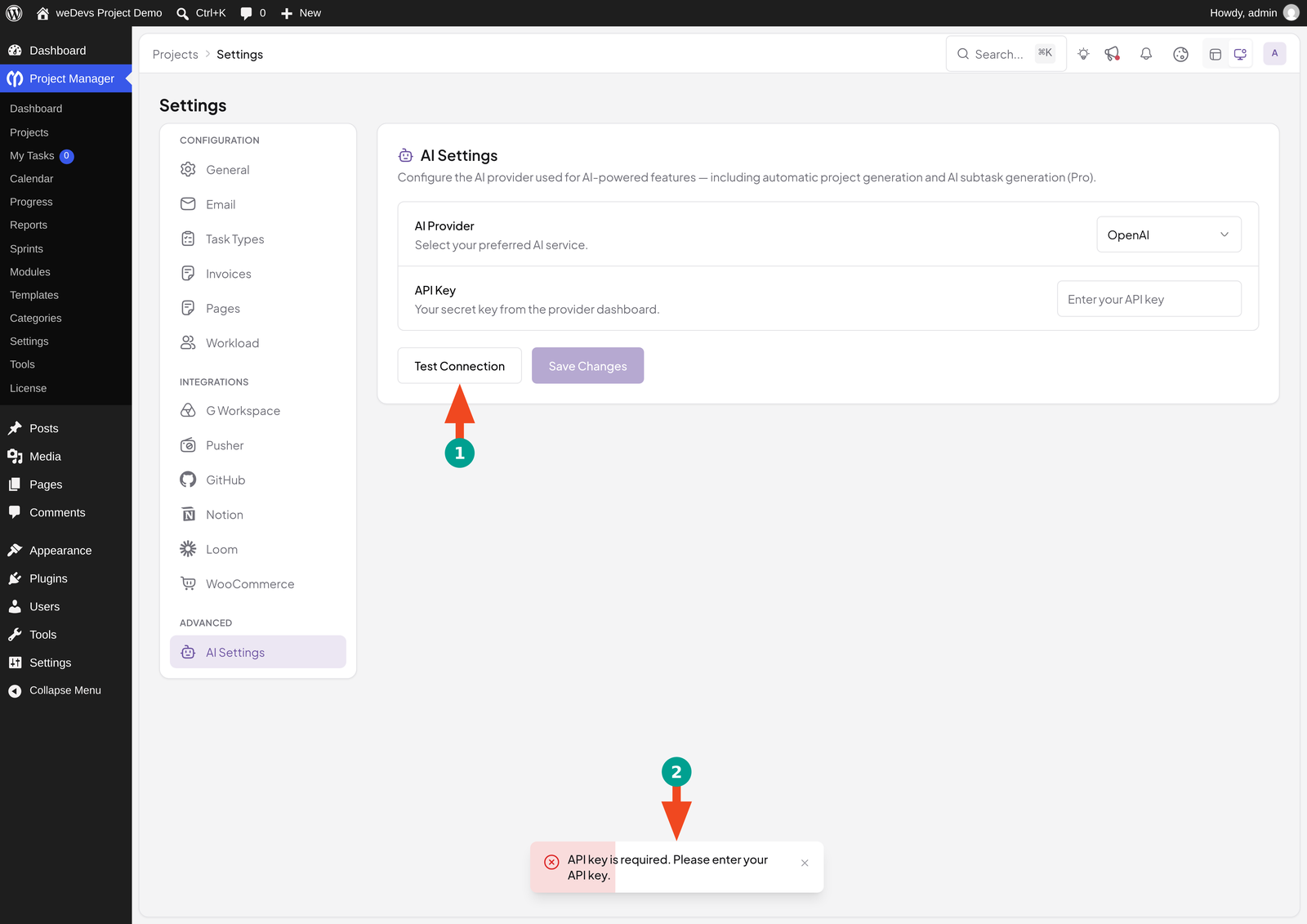The height and width of the screenshot is (924, 1307).
Task: Open Pages settings in configuration
Action: (258, 309)
